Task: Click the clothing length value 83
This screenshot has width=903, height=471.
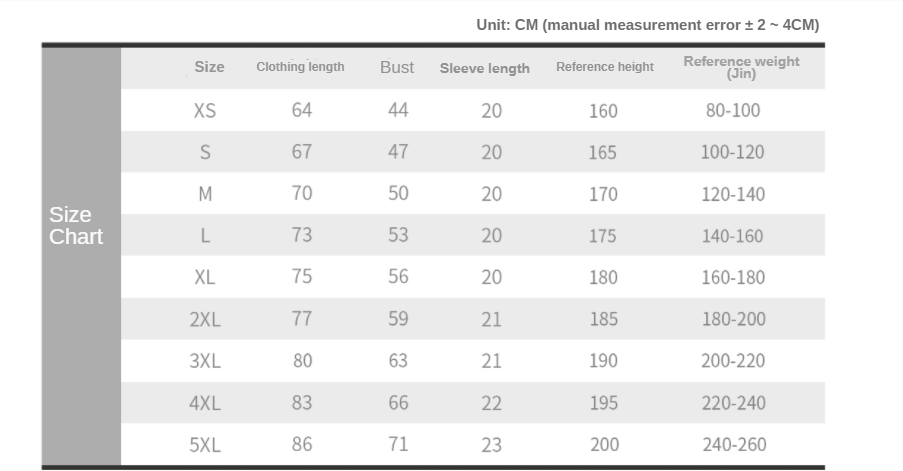Action: pos(302,403)
